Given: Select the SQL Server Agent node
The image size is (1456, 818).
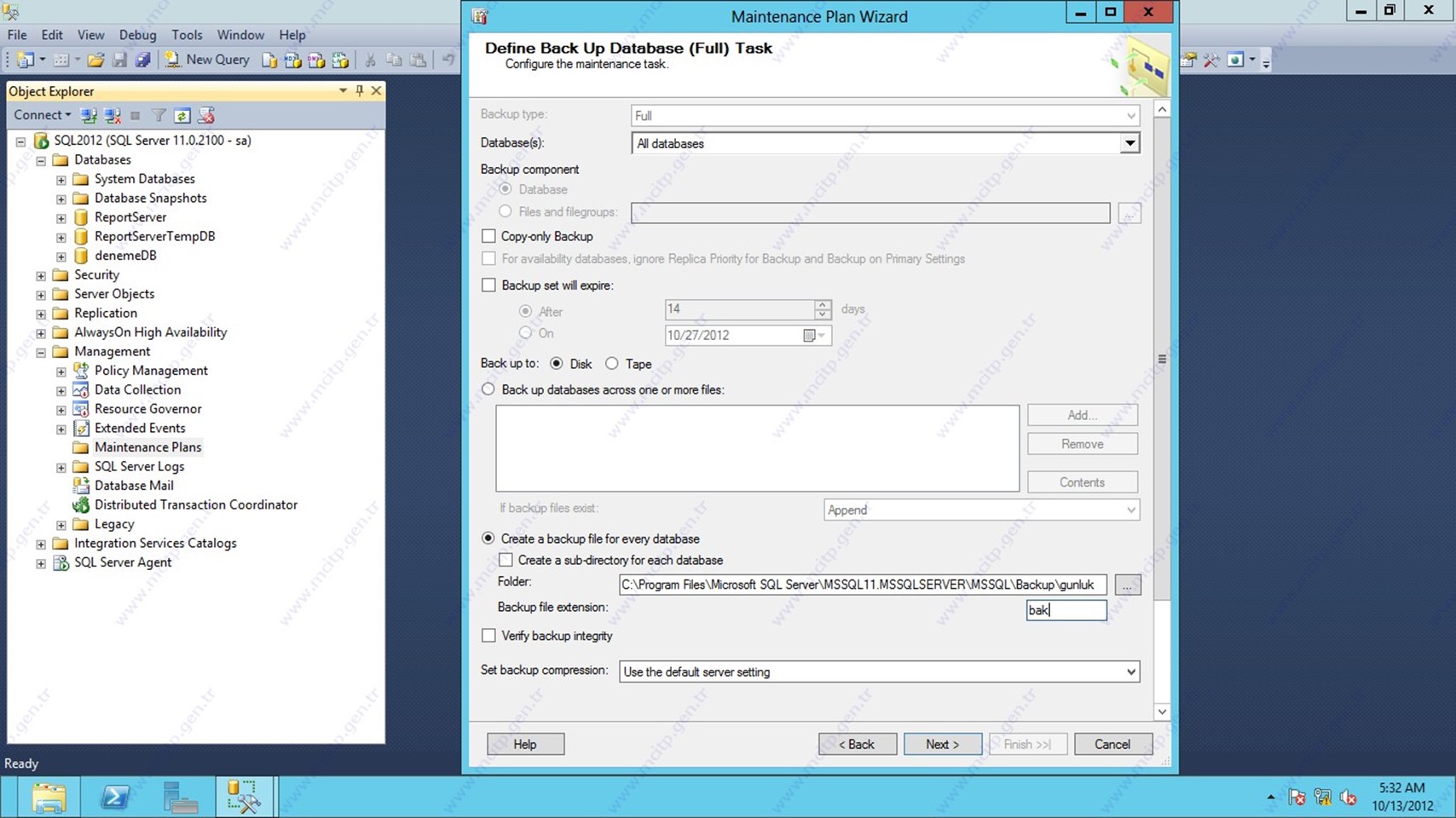Looking at the screenshot, I should pos(123,562).
